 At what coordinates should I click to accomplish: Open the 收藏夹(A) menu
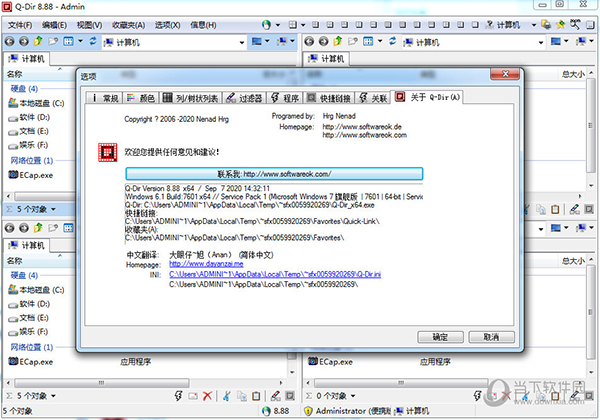[128, 25]
